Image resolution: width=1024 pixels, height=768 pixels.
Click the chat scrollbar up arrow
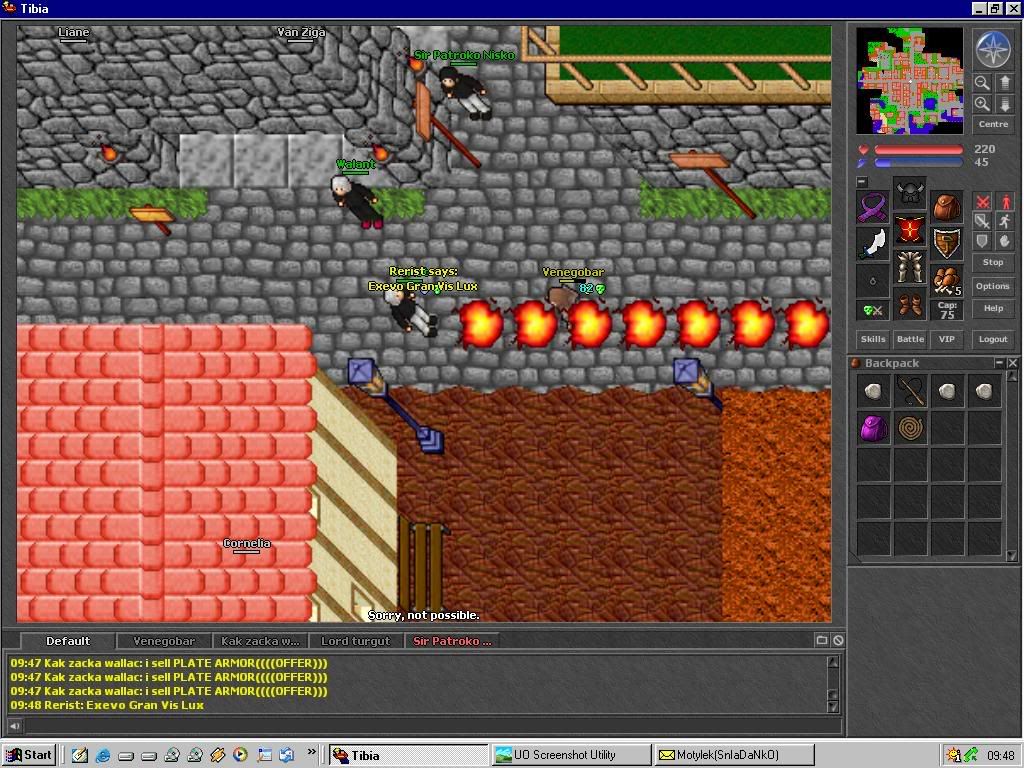pos(833,662)
